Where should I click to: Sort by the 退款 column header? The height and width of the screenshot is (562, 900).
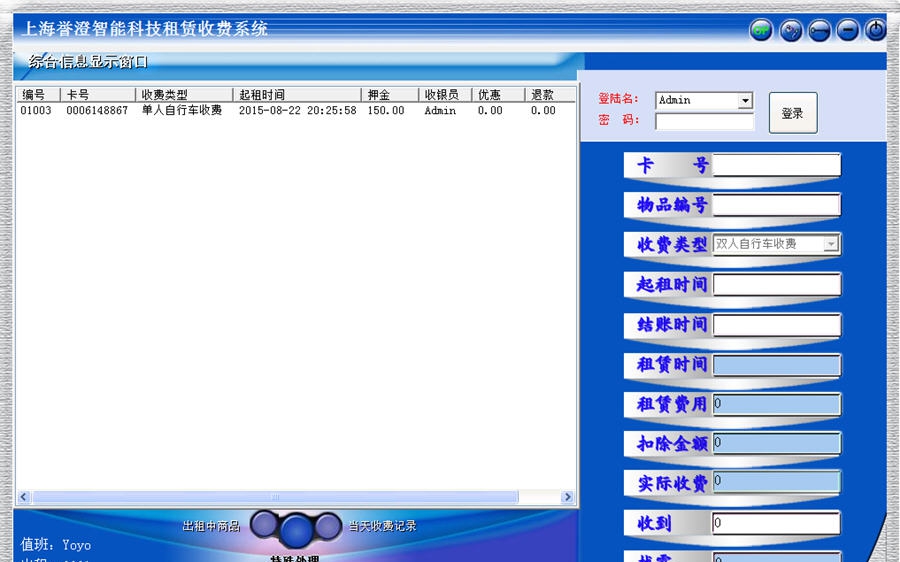coord(550,95)
